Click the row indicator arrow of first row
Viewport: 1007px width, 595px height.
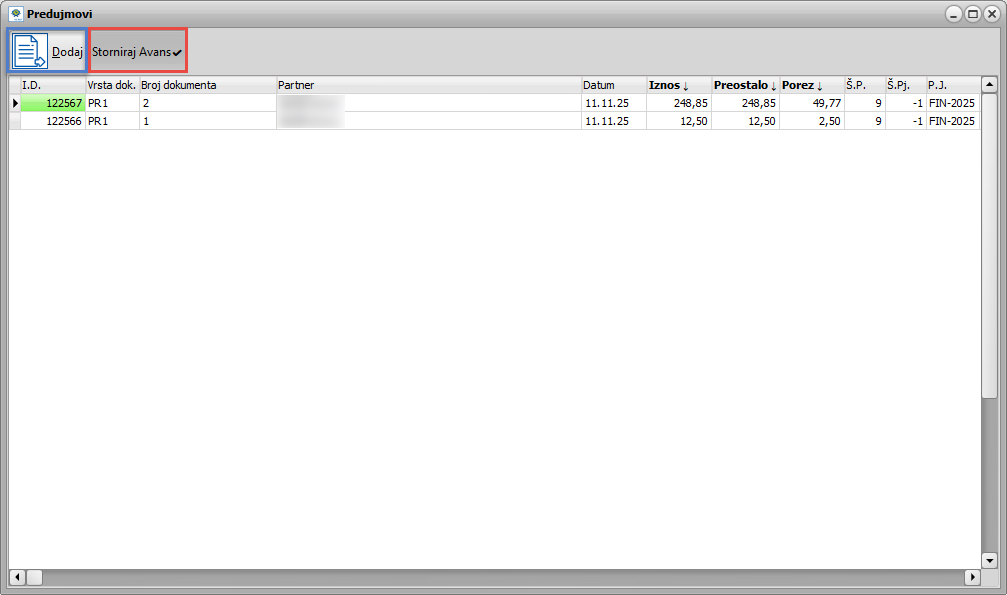pos(14,103)
